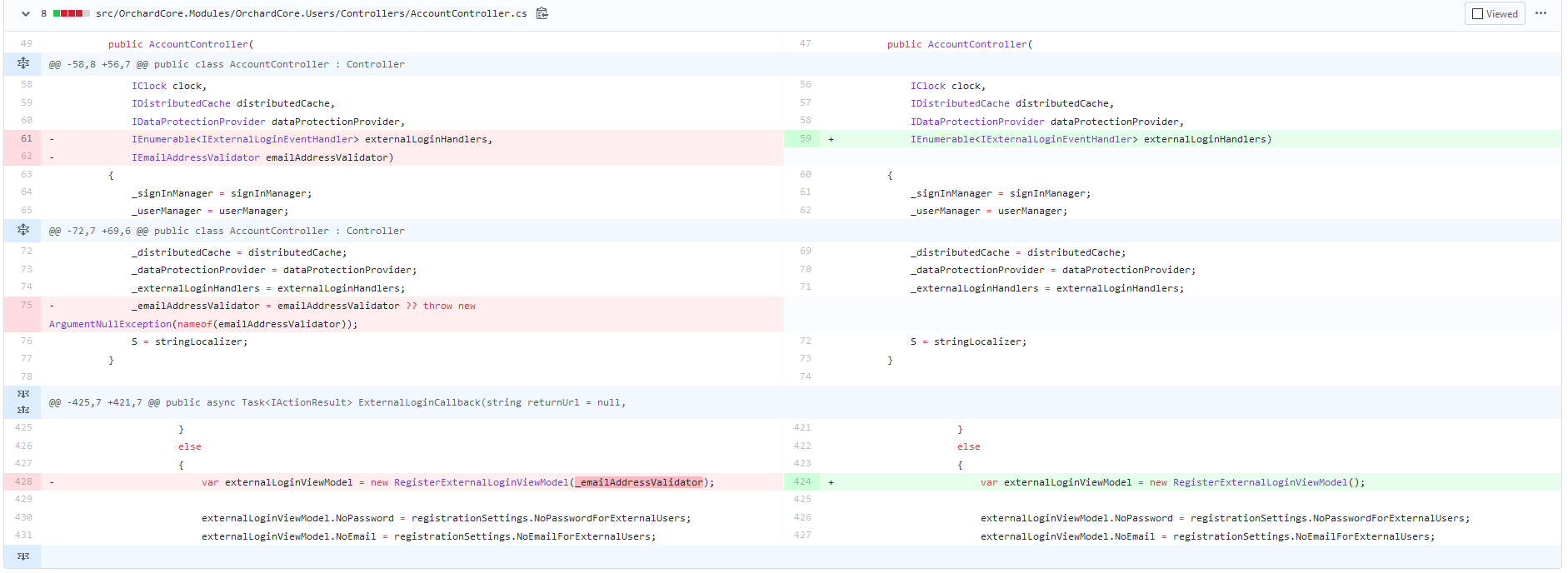Click 'externalLoginViewModel.NoPassword' on right line 426
This screenshot has height=573, width=1568.
coord(1076,518)
